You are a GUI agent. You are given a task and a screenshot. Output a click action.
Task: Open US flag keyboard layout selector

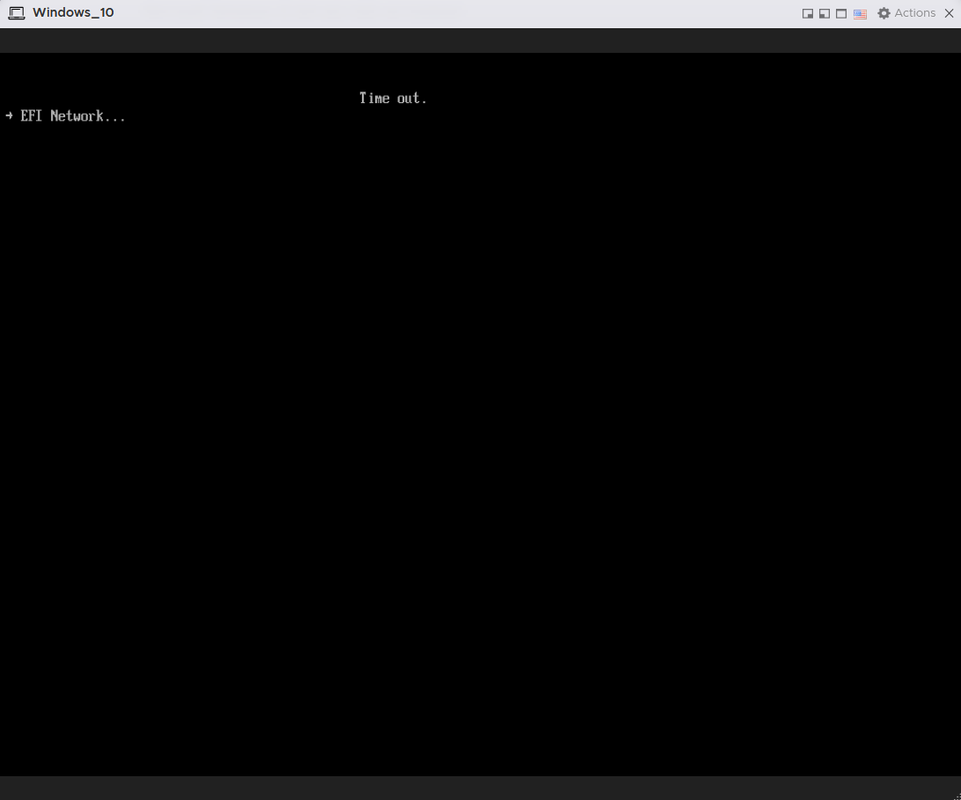click(x=860, y=13)
